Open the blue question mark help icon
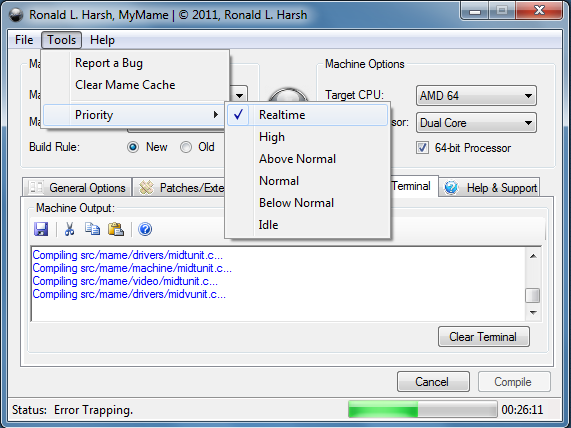The image size is (571, 428). click(145, 229)
